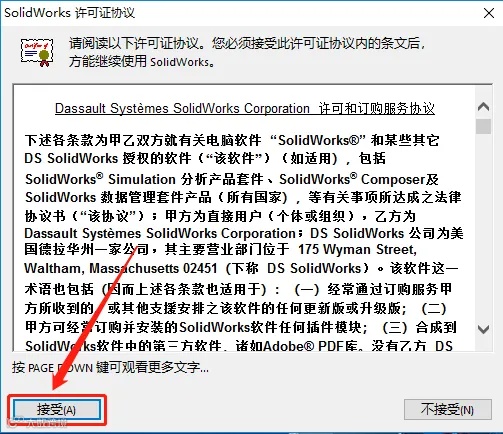
Task: Click the 方能继续使用 SolidWorks instruction line
Action: [x=142, y=62]
